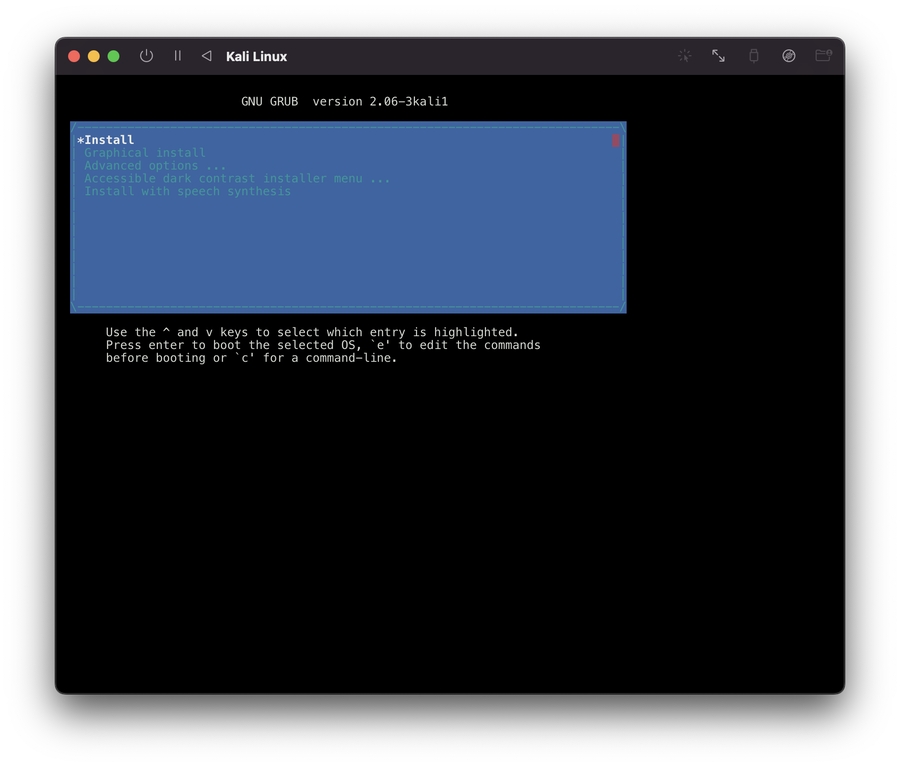Select the Advanced options ... entry
The height and width of the screenshot is (767, 900).
(x=155, y=166)
